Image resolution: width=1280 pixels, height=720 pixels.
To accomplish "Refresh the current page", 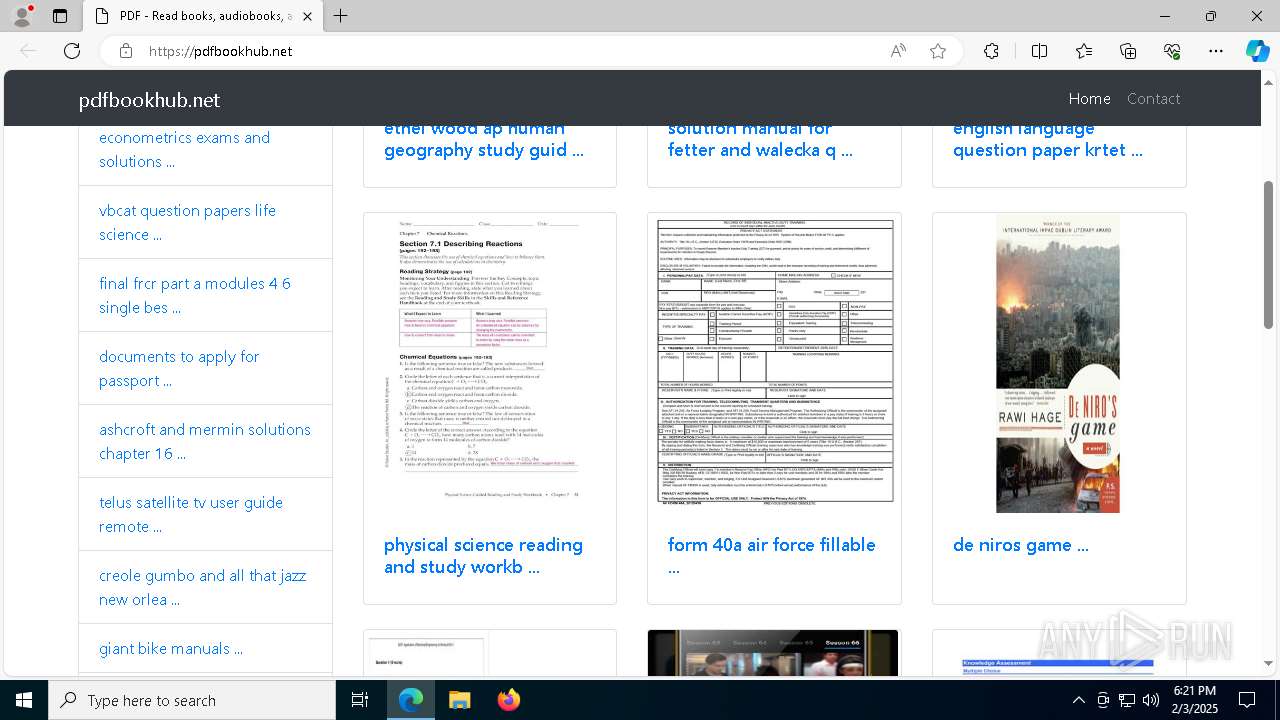I will coord(72,51).
